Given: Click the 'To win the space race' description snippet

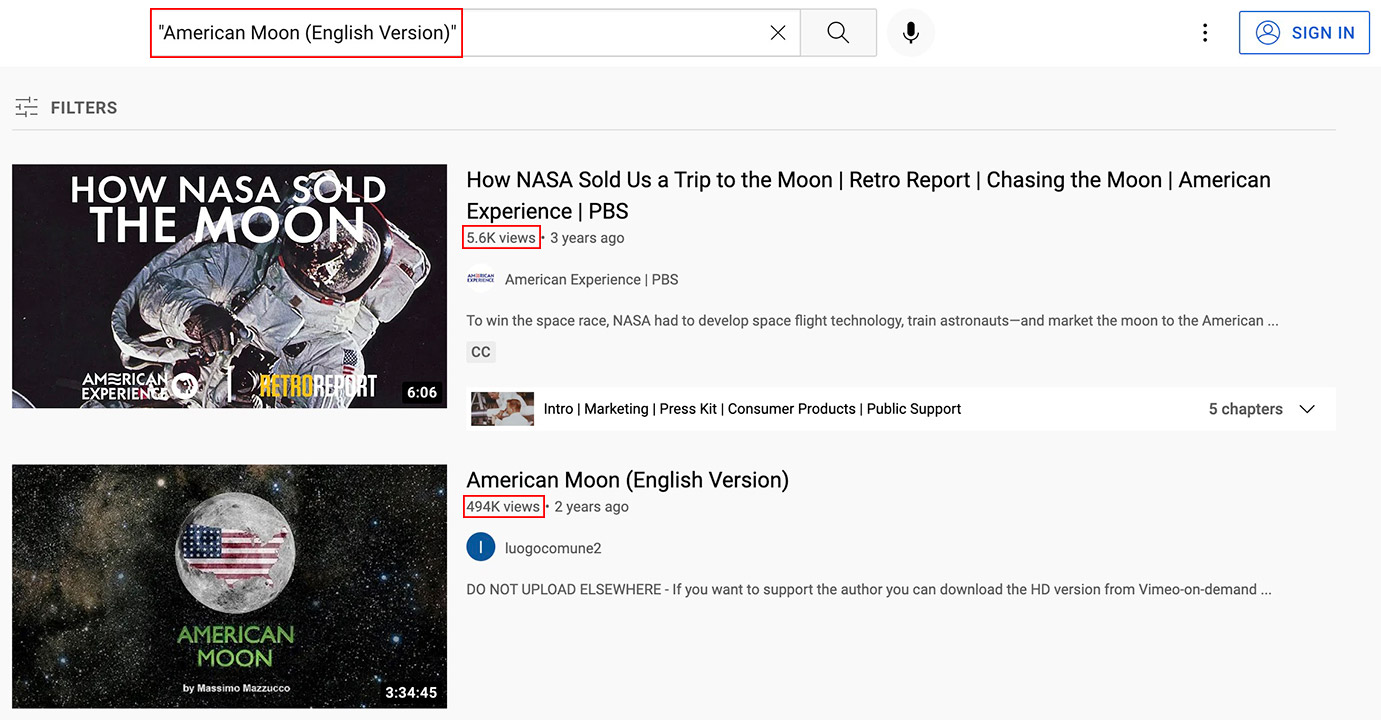Looking at the screenshot, I should pos(872,321).
